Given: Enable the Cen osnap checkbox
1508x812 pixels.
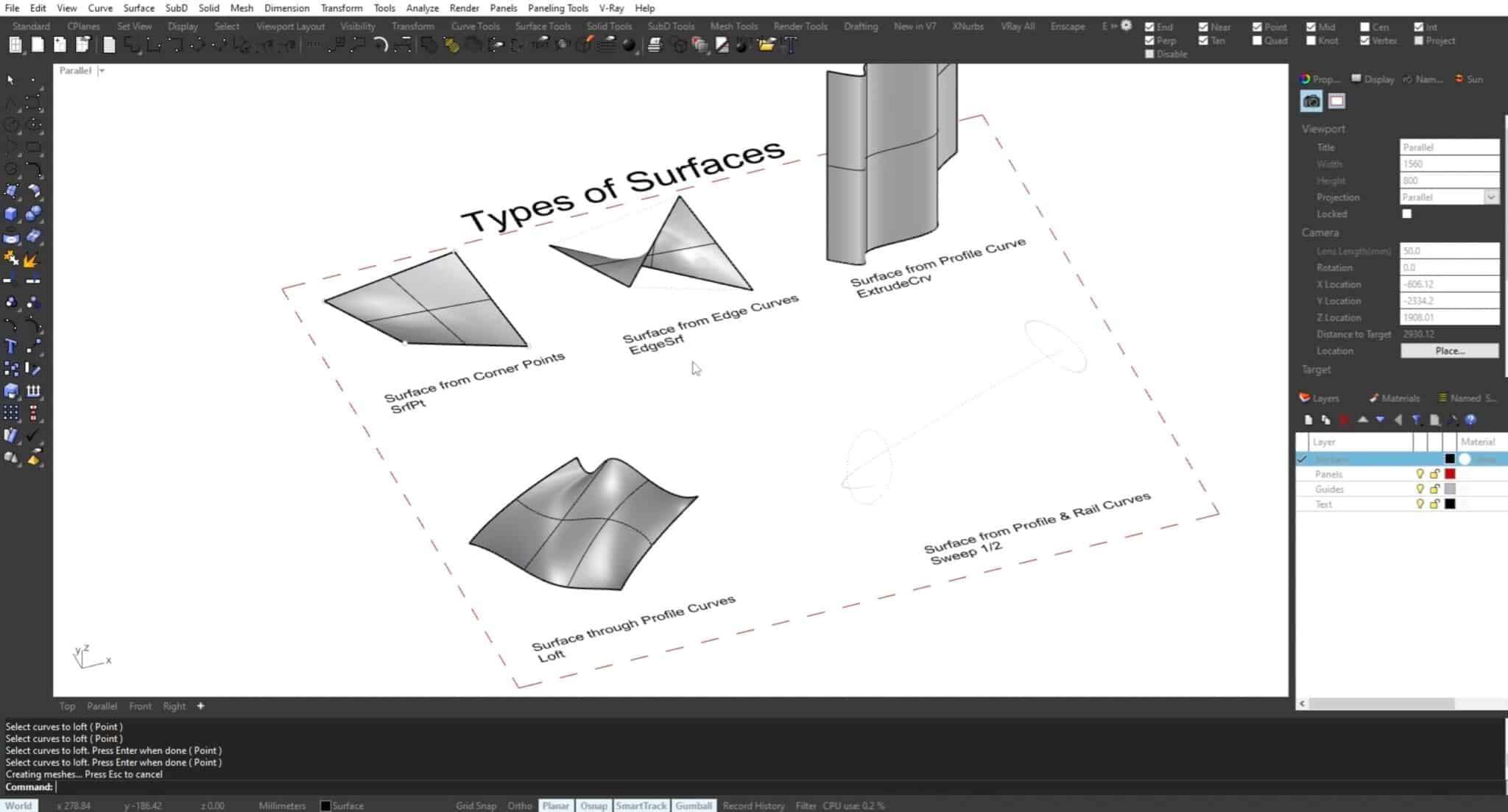Looking at the screenshot, I should pos(1364,27).
